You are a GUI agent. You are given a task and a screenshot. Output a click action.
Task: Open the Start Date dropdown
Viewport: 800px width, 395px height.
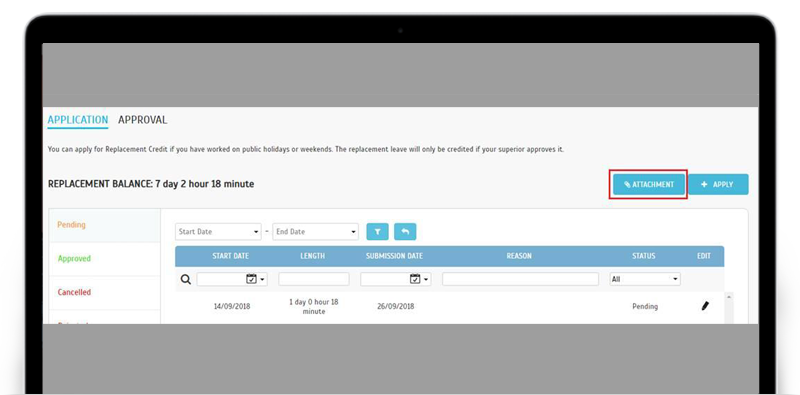(218, 232)
